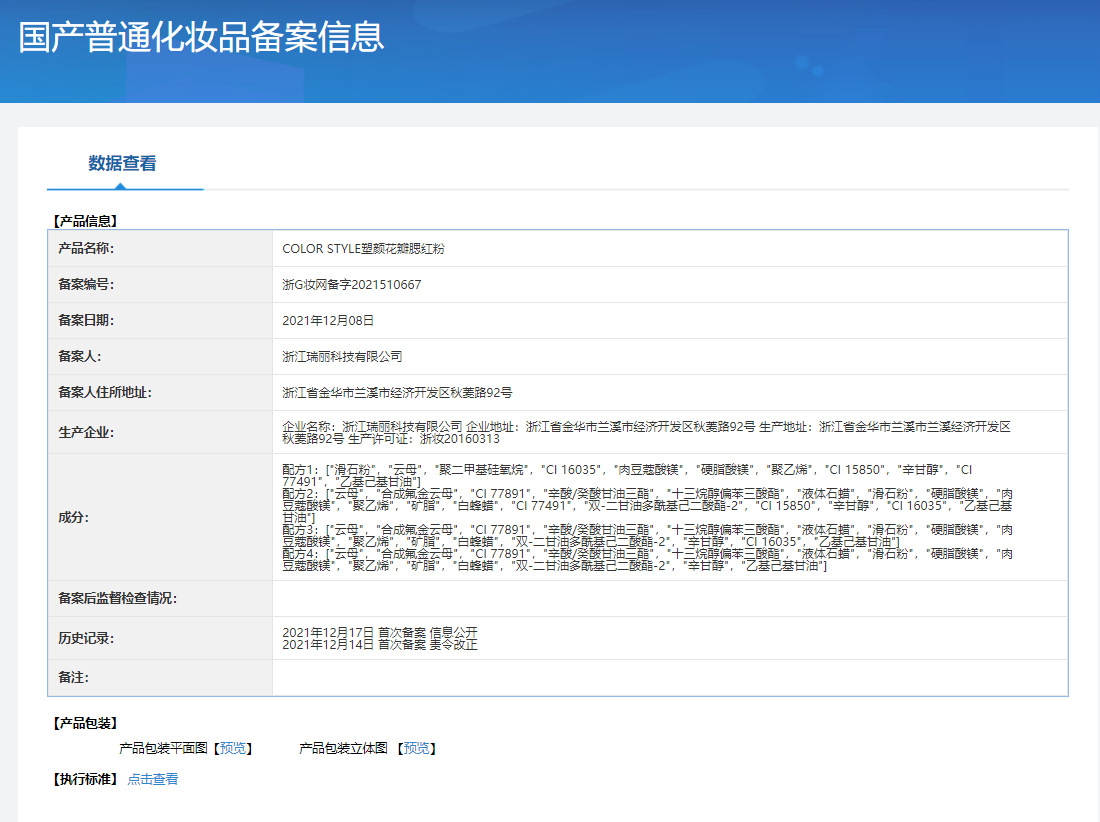
Task: Select the 配方2 ingredient list line
Action: click(648, 506)
